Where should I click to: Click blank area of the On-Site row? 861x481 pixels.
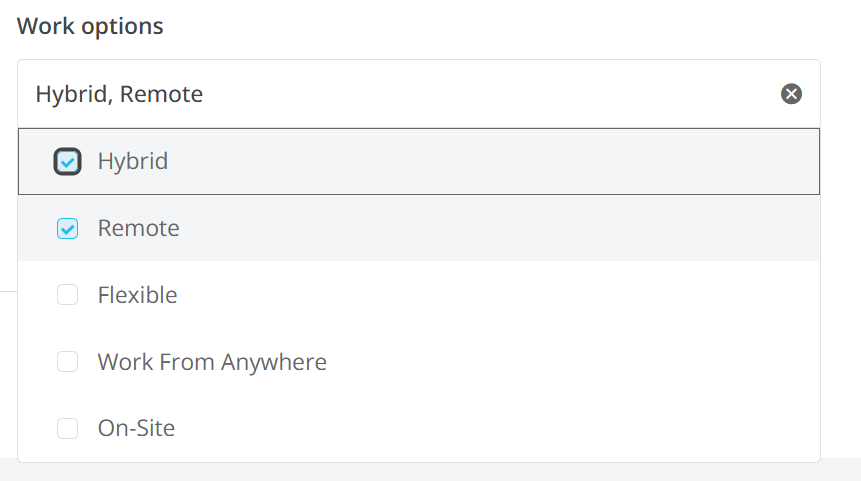(x=500, y=429)
